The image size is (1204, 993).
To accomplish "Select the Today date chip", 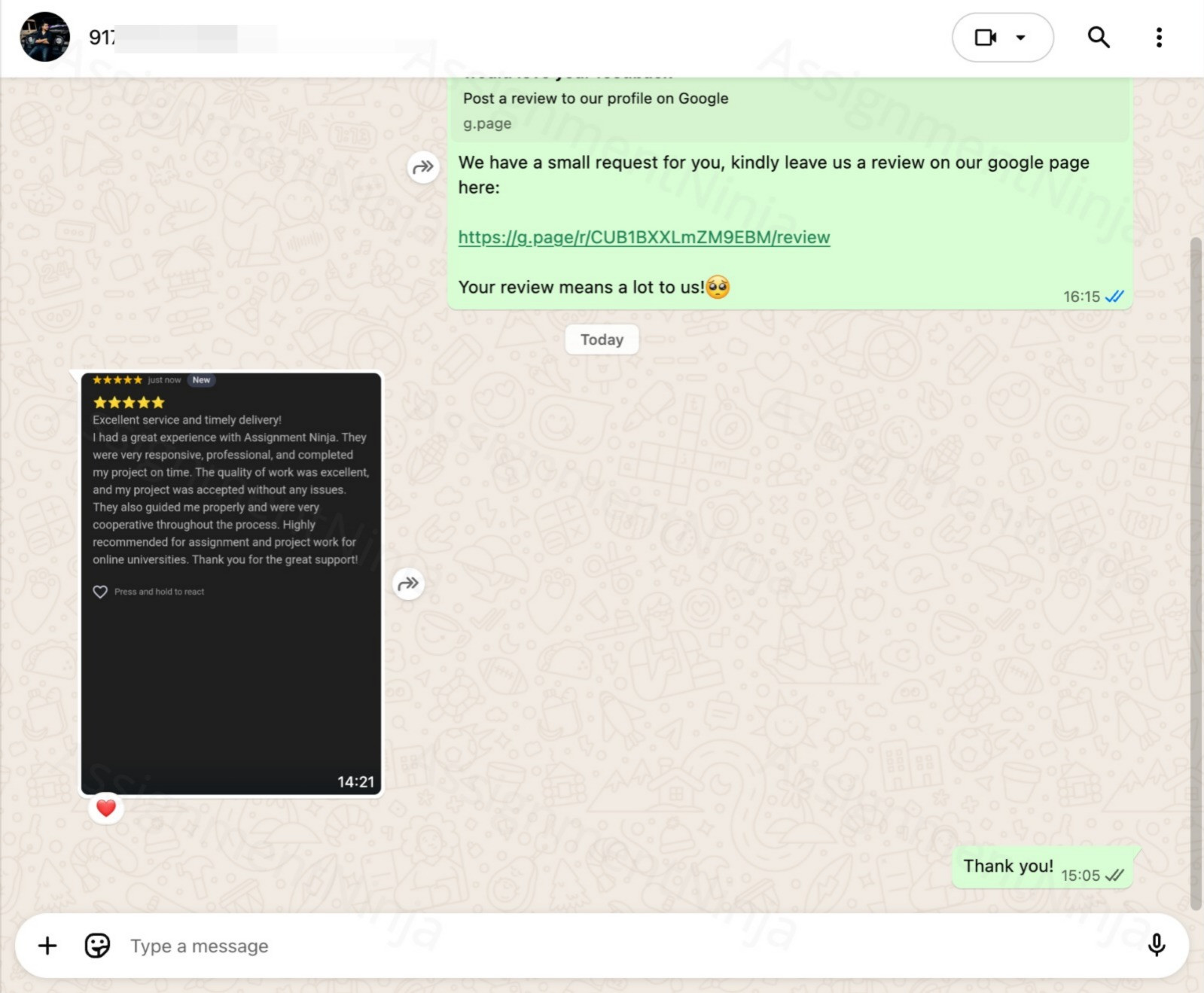I will (x=602, y=340).
